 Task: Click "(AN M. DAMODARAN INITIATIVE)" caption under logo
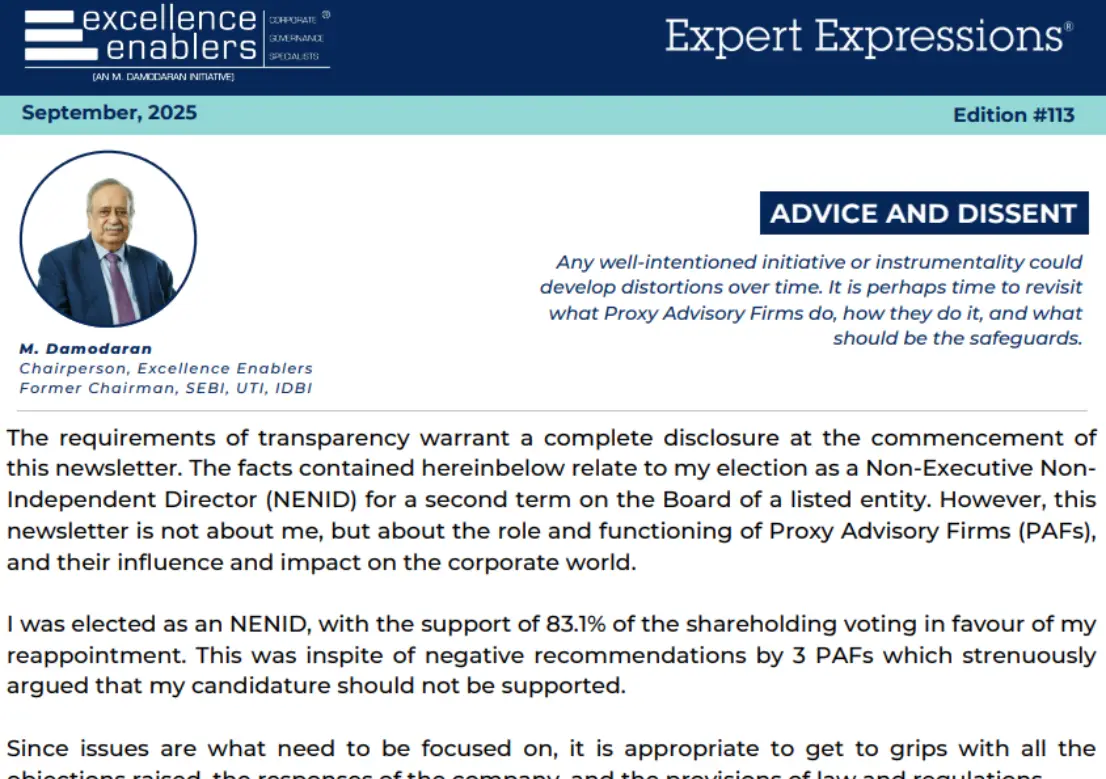point(162,77)
